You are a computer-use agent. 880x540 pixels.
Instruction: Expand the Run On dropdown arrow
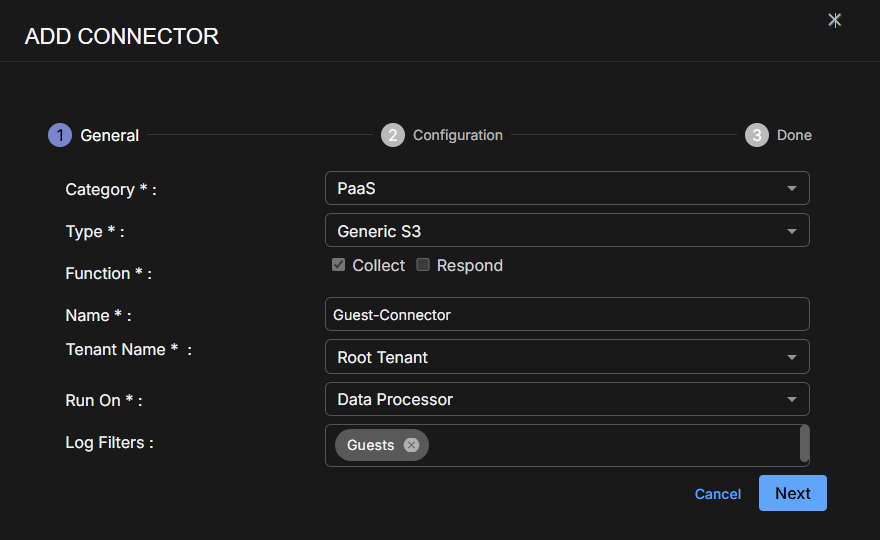(791, 400)
